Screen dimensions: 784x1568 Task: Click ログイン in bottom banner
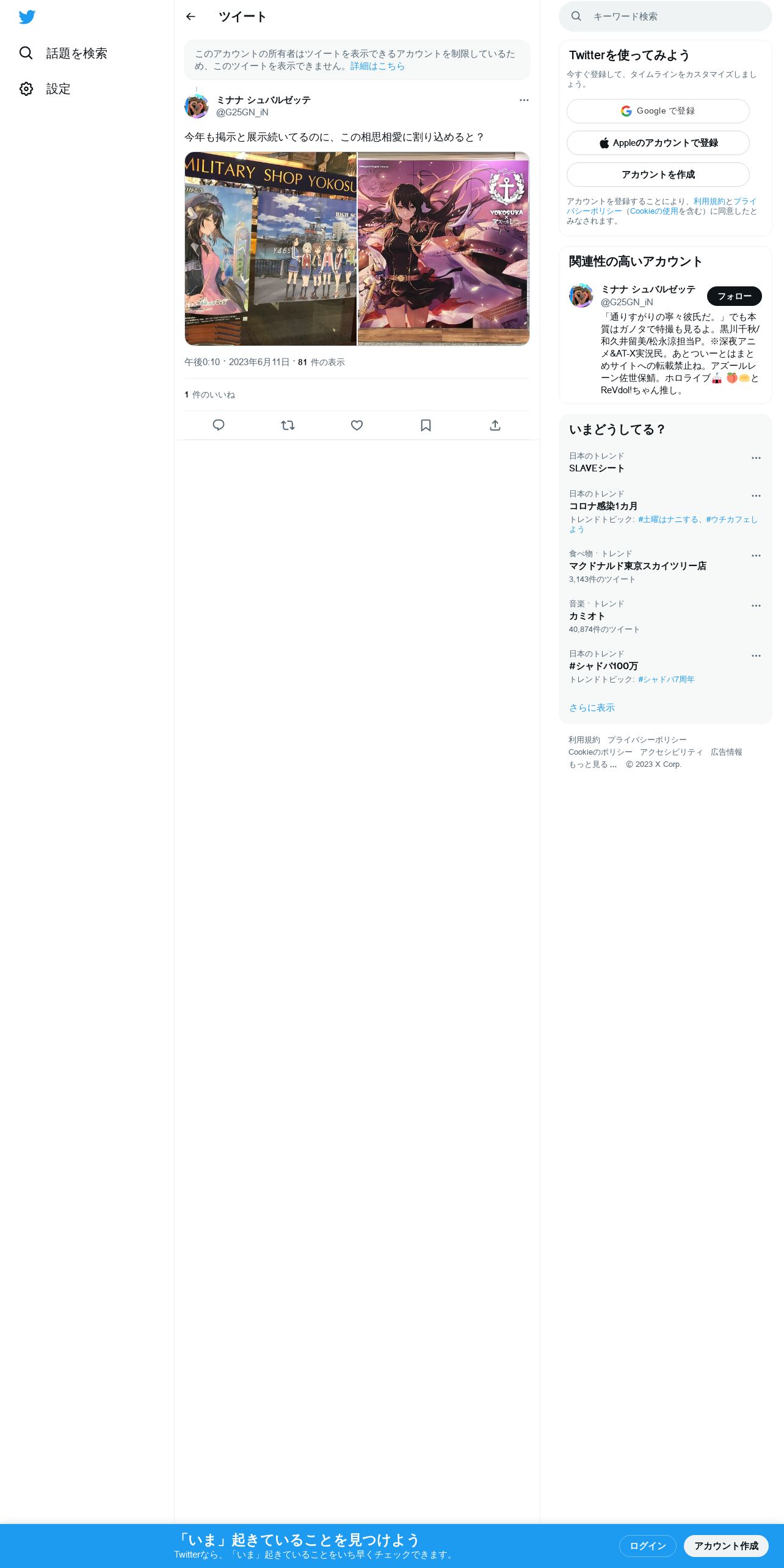pyautogui.click(x=648, y=1546)
